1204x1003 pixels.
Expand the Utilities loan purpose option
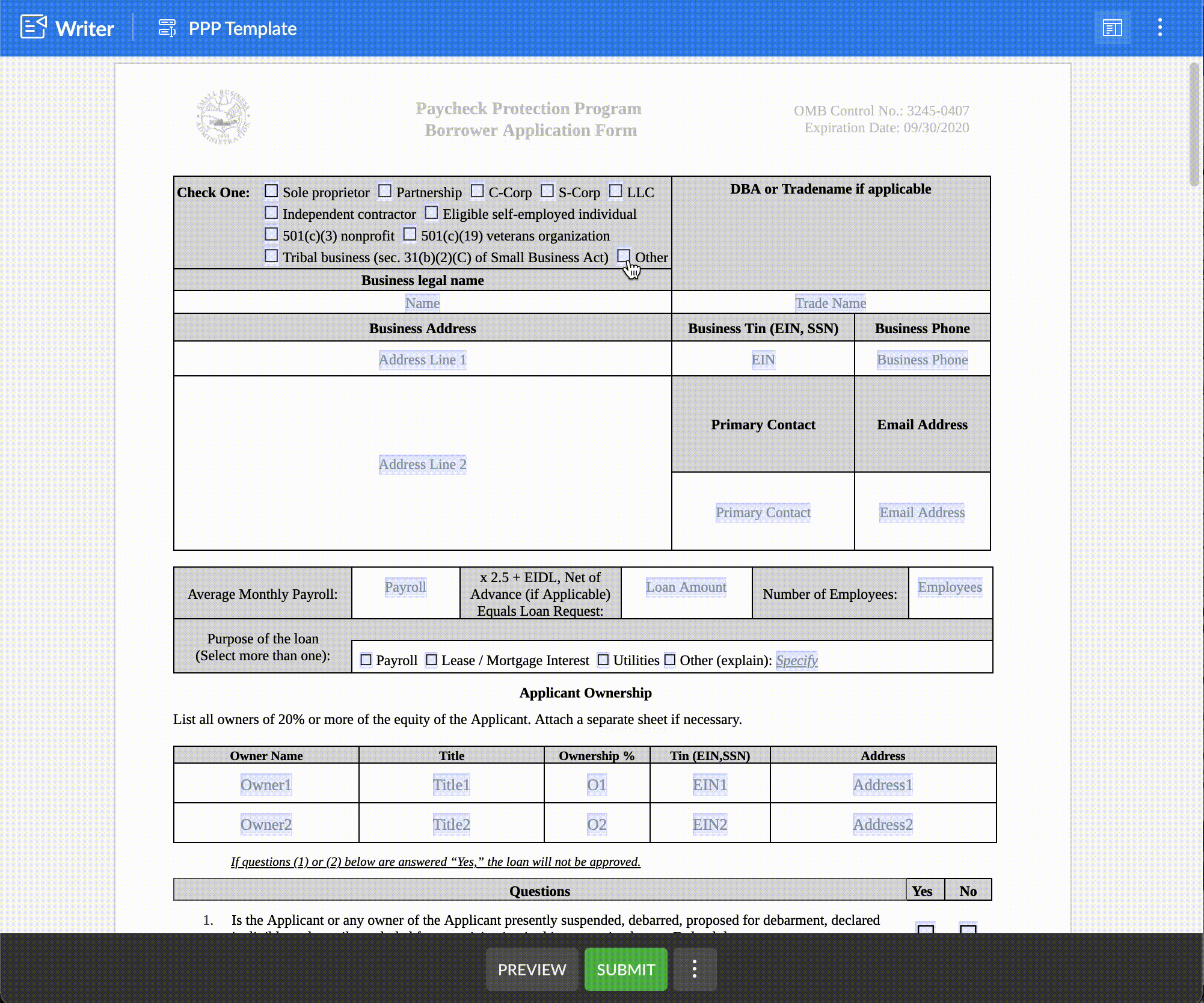pyautogui.click(x=602, y=659)
